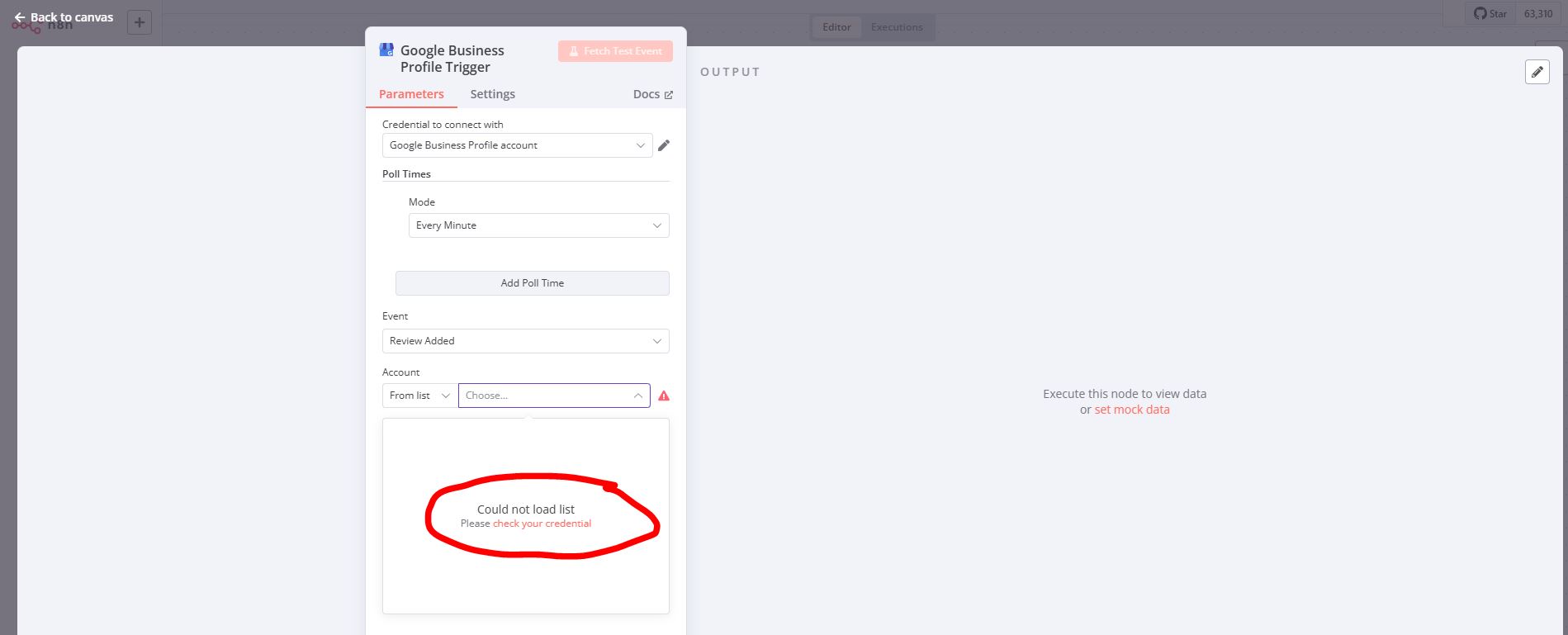1568x635 pixels.
Task: Open From list mode dropdown
Action: pyautogui.click(x=420, y=396)
